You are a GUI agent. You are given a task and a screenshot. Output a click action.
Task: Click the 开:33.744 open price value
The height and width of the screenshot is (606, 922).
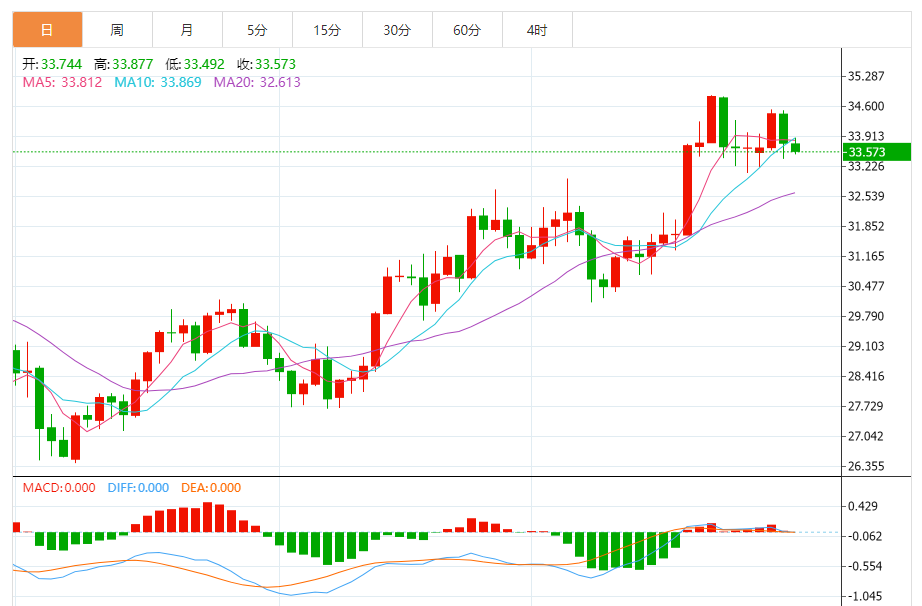tap(52, 64)
